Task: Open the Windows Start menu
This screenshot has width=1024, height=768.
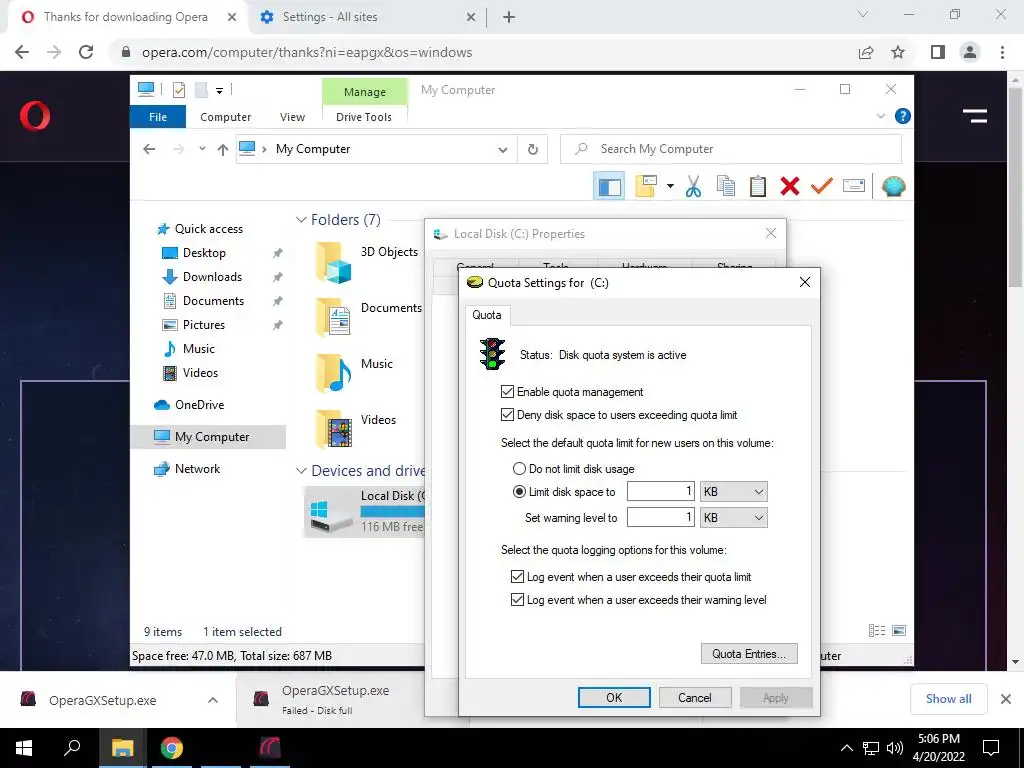Action: 24,748
